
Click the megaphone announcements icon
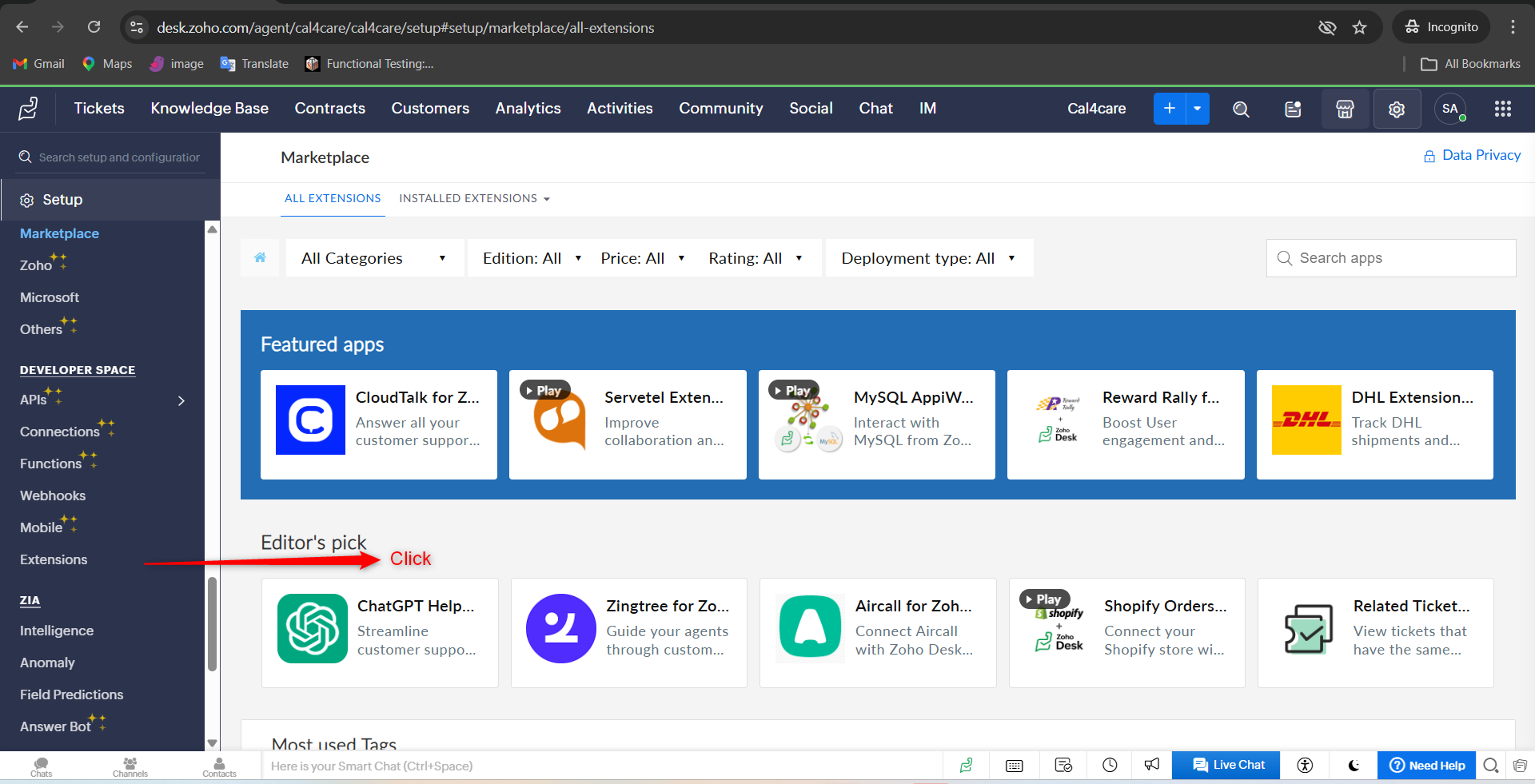click(1151, 765)
